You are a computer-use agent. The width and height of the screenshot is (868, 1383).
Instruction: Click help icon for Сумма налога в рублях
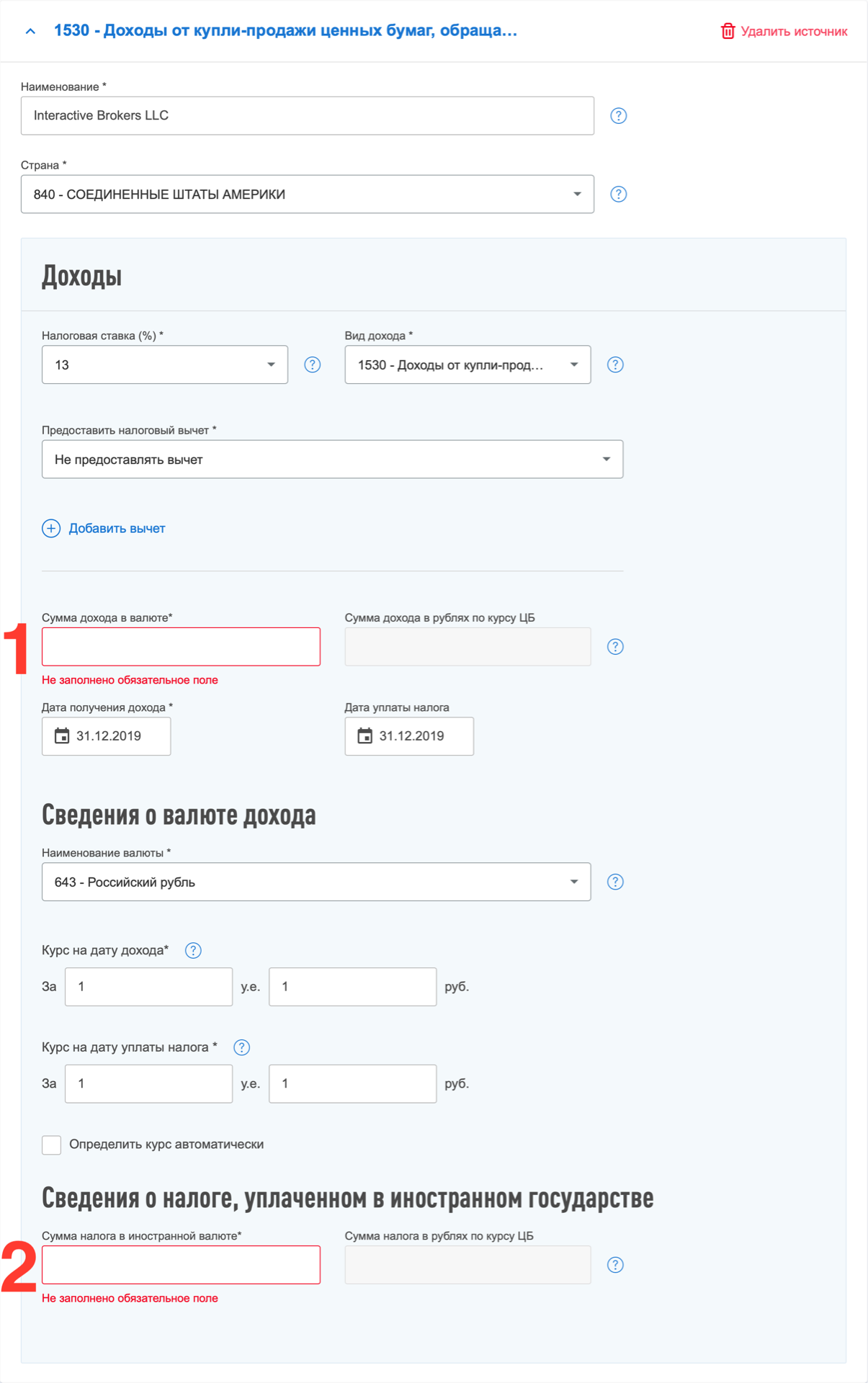click(x=614, y=1265)
